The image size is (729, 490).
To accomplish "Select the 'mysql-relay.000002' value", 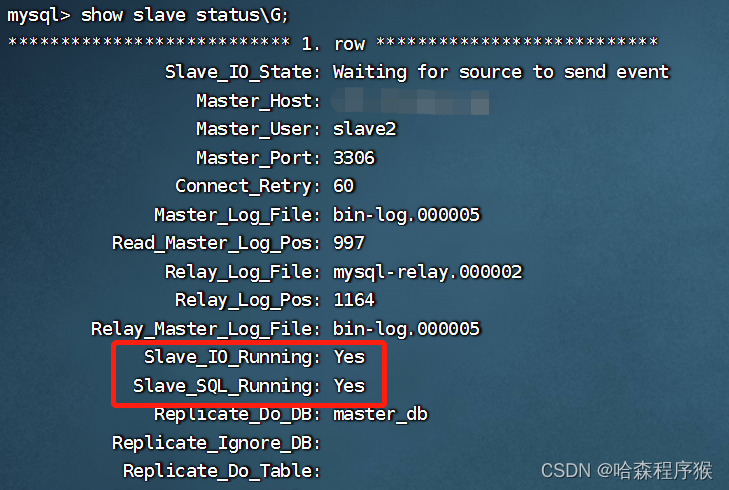I will (x=428, y=272).
